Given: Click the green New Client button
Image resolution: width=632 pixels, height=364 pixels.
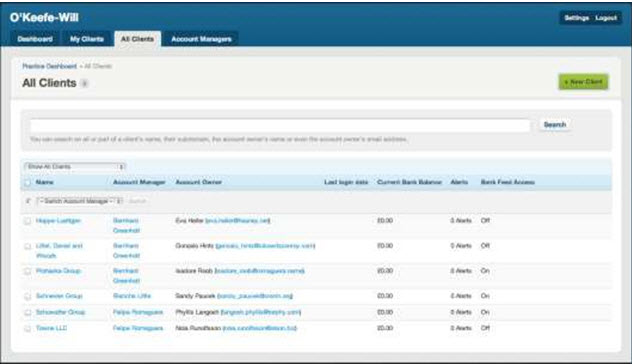Looking at the screenshot, I should [x=583, y=82].
